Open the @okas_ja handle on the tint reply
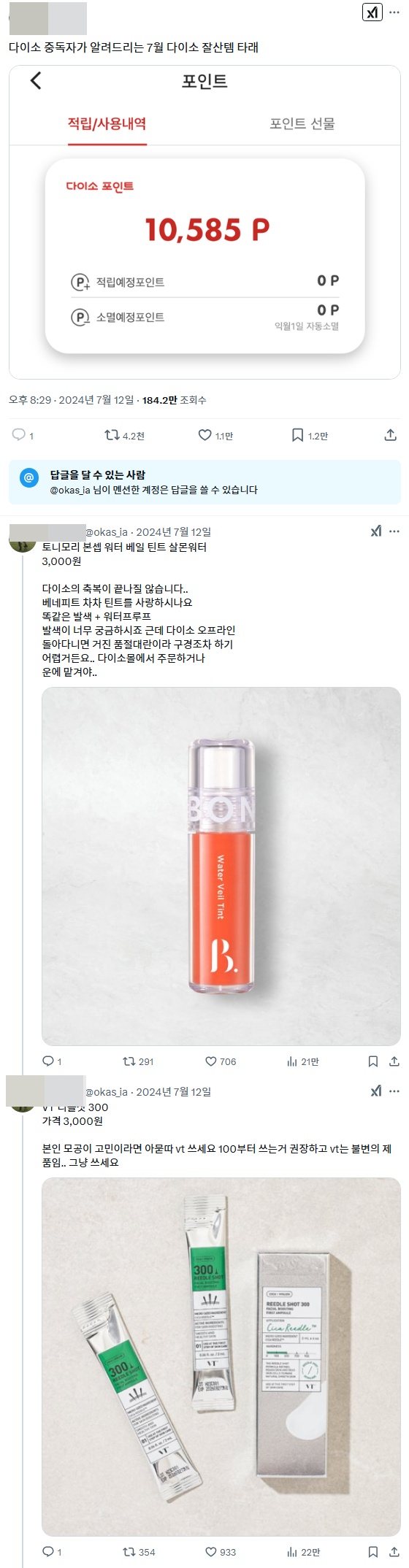The height and width of the screenshot is (1568, 409). (x=107, y=531)
